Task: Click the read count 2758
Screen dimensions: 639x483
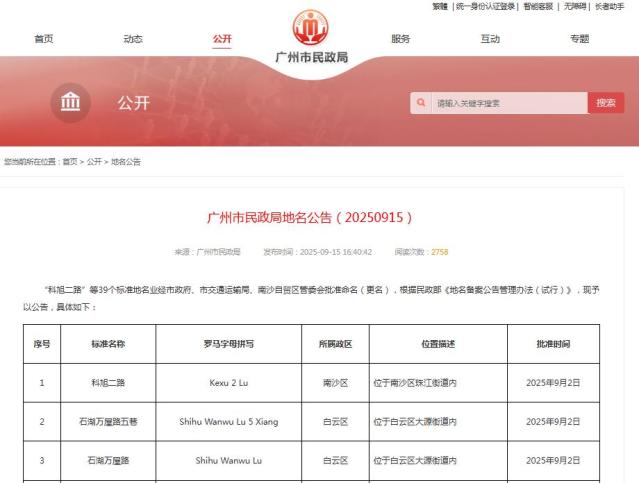Action: point(439,252)
